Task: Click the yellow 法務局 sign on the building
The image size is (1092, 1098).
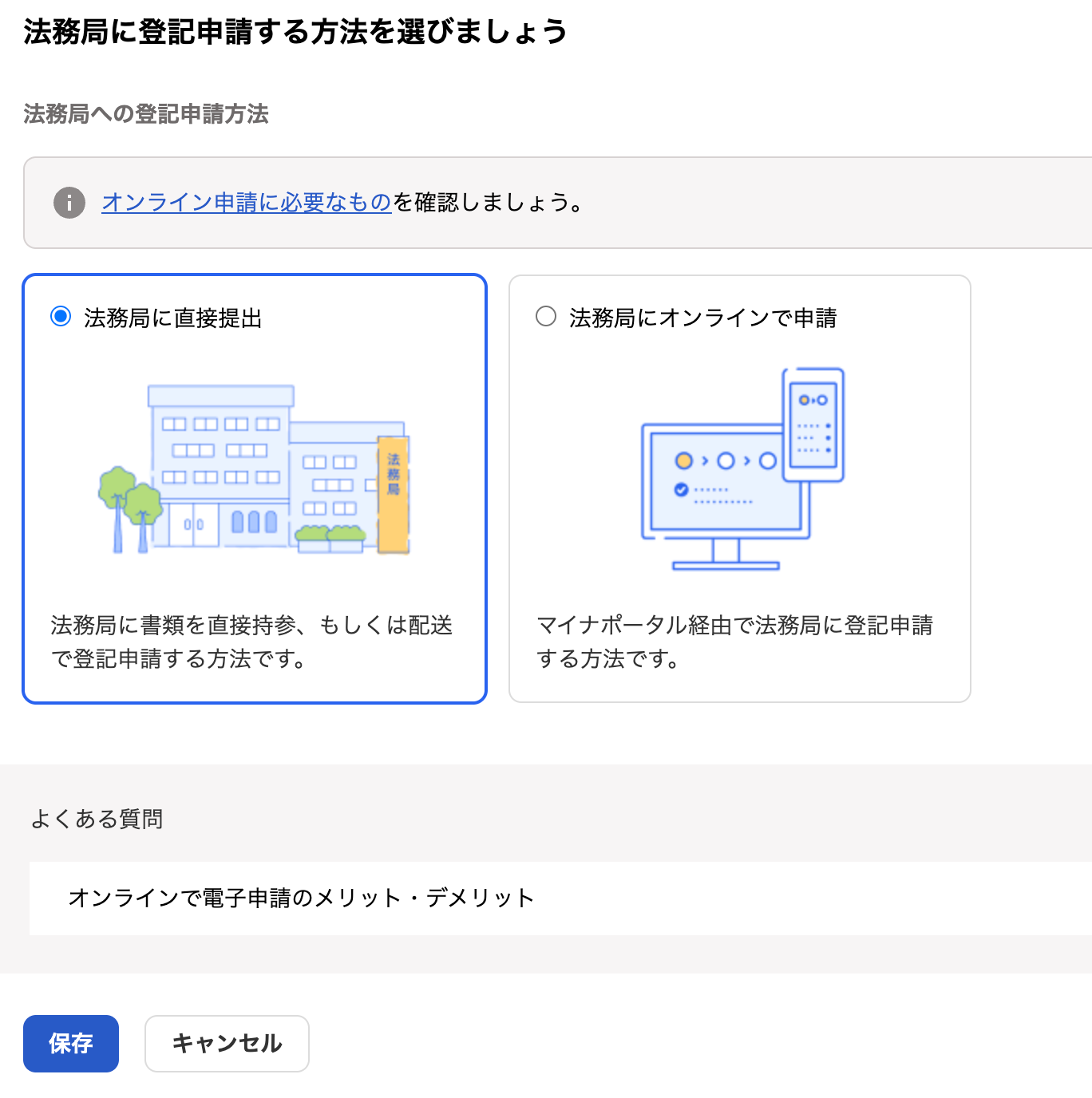Action: tap(393, 492)
